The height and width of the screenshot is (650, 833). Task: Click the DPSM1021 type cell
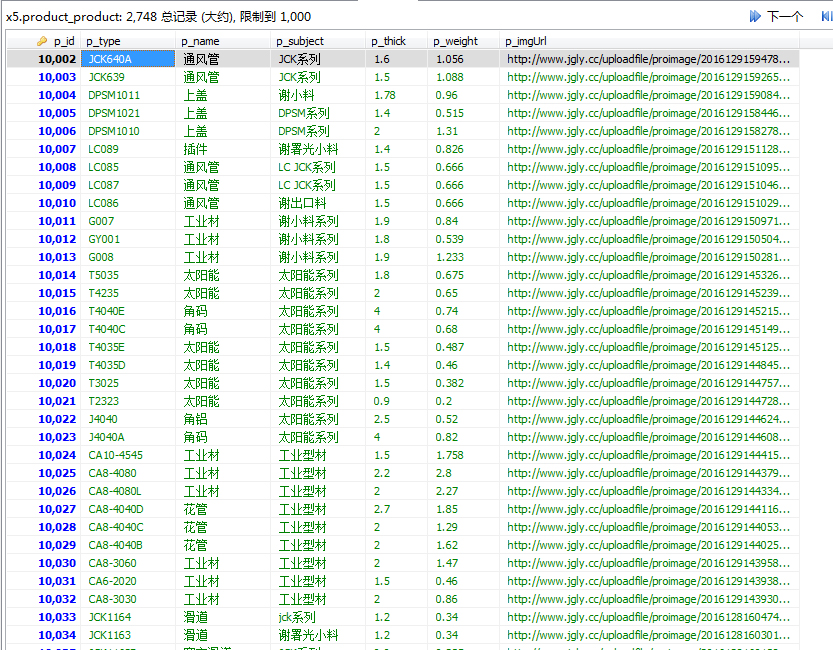point(128,113)
